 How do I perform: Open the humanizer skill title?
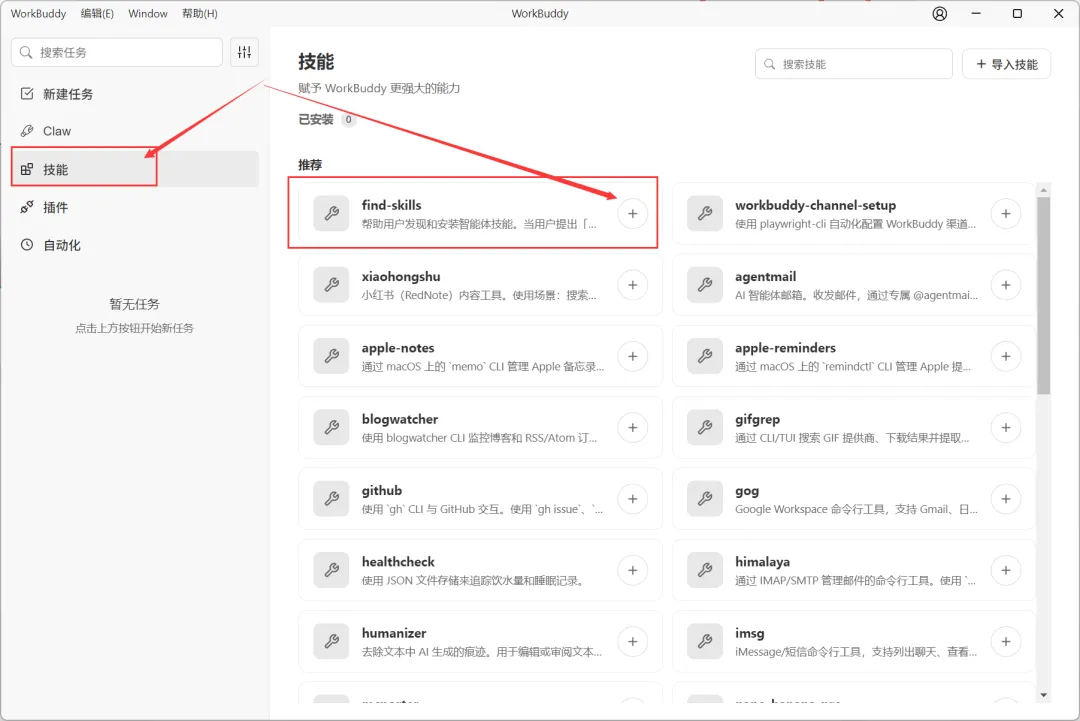coord(394,633)
